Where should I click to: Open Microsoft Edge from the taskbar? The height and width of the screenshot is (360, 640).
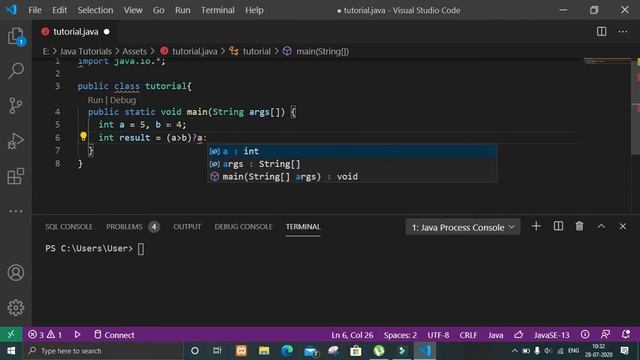click(x=287, y=351)
